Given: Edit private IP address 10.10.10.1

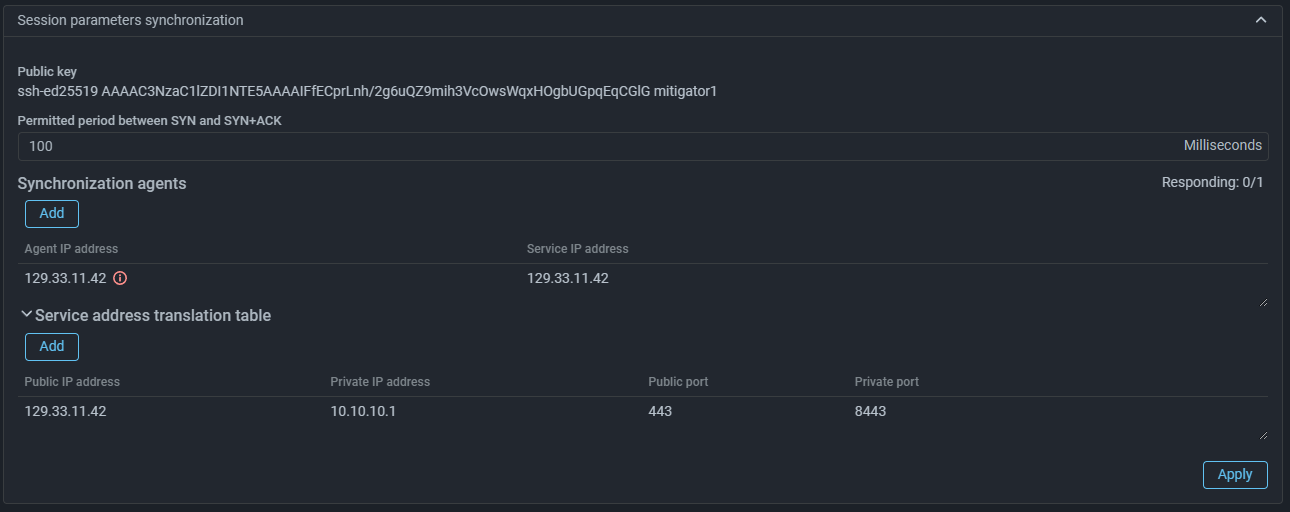Looking at the screenshot, I should click(x=363, y=410).
